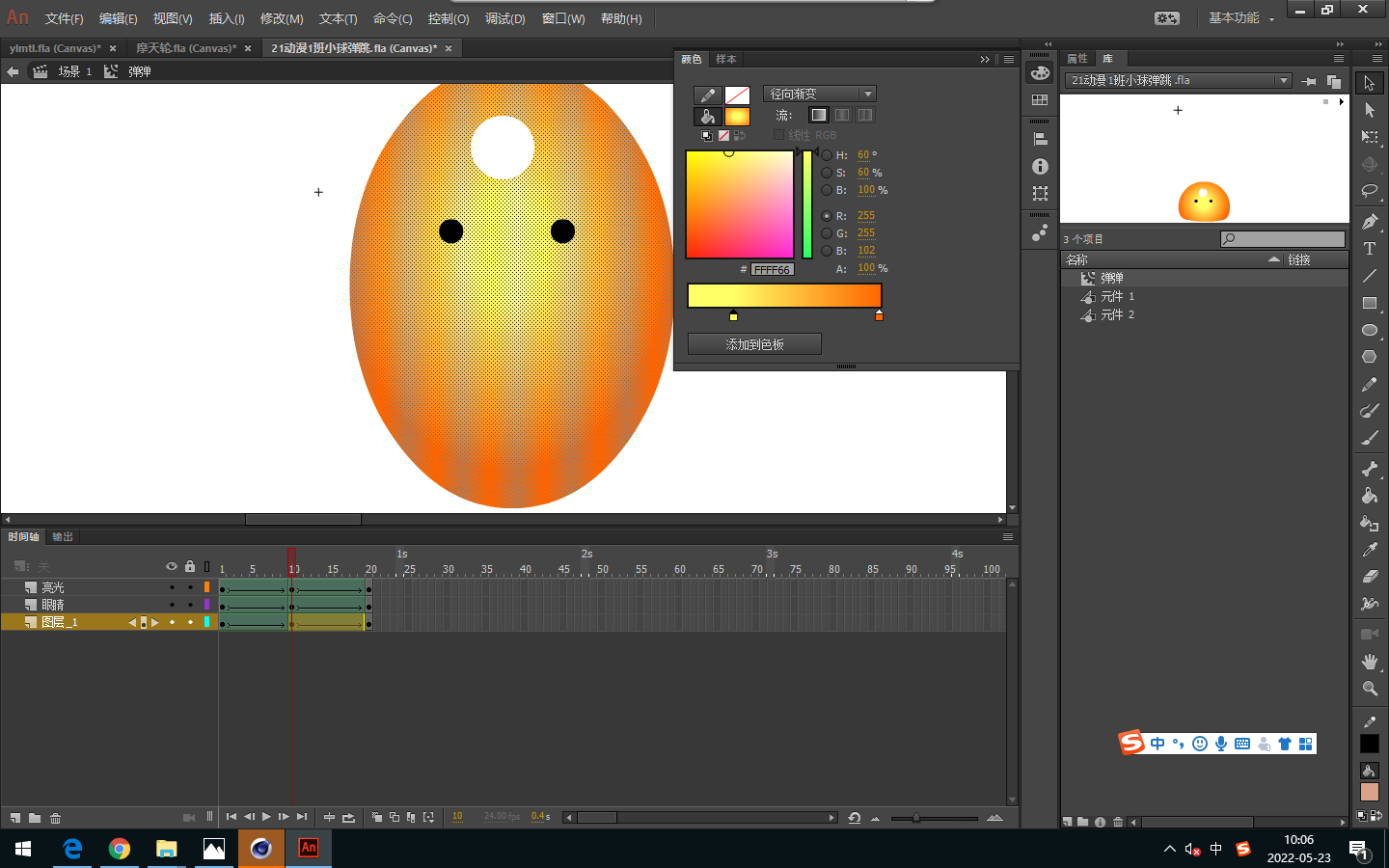Pick the Oval tool
1389x868 pixels.
(x=1369, y=330)
